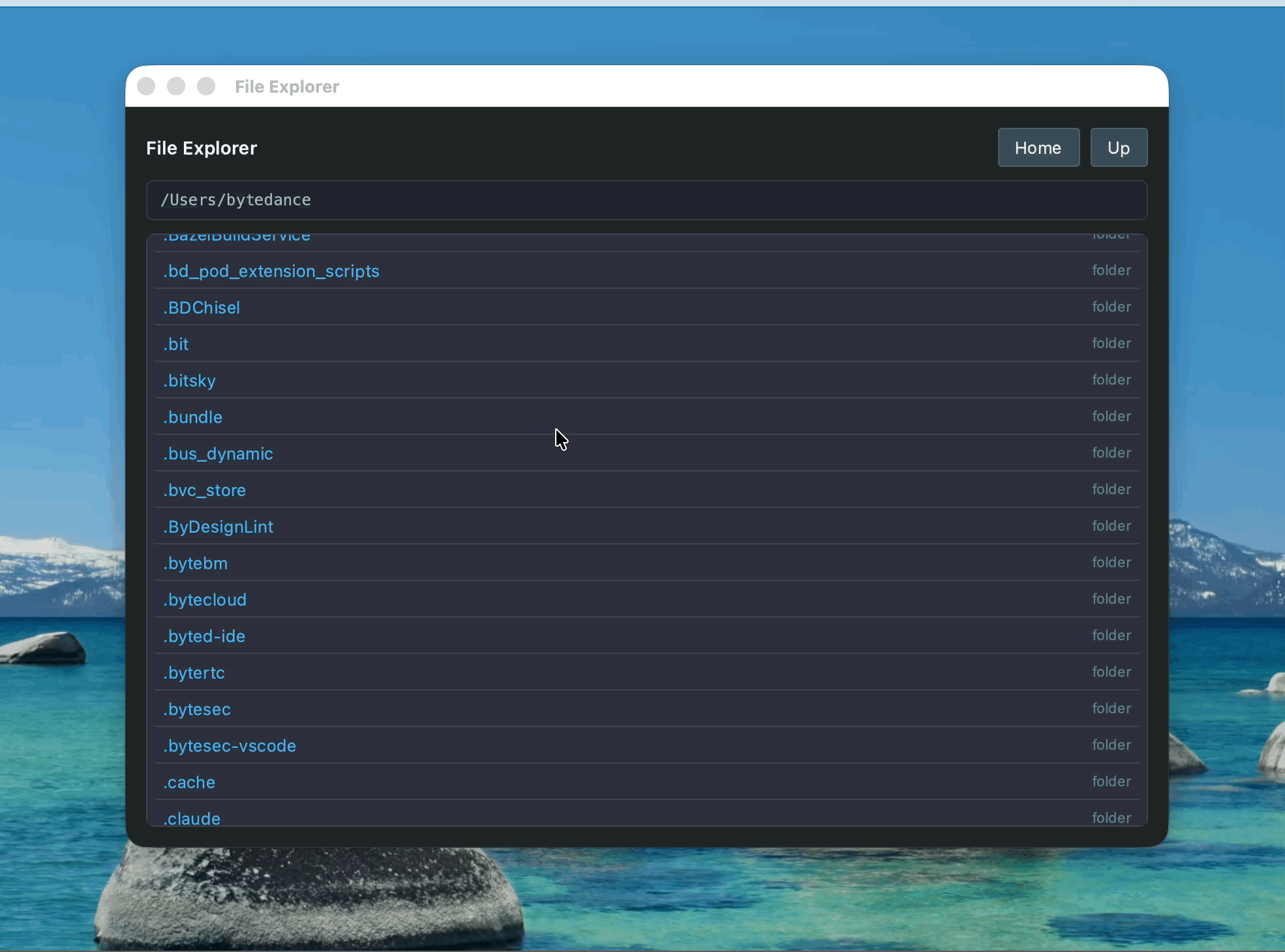Click the folder type label for .bundle
This screenshot has width=1285, height=952.
[1111, 417]
